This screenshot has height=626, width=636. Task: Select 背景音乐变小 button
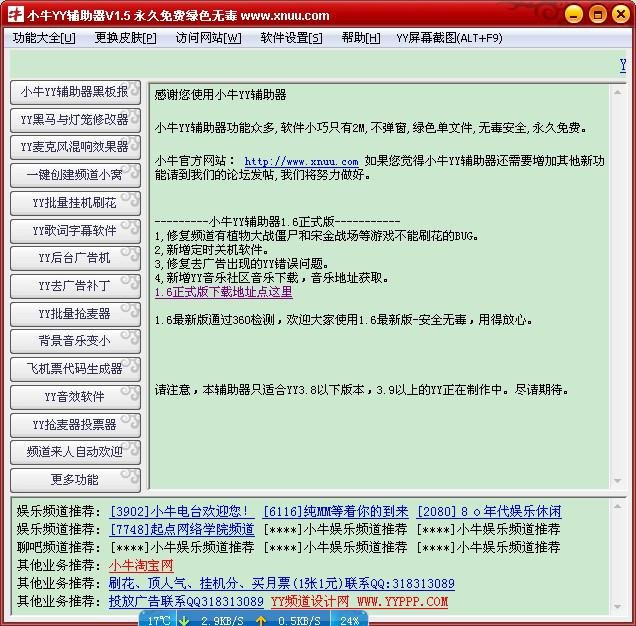[x=75, y=341]
